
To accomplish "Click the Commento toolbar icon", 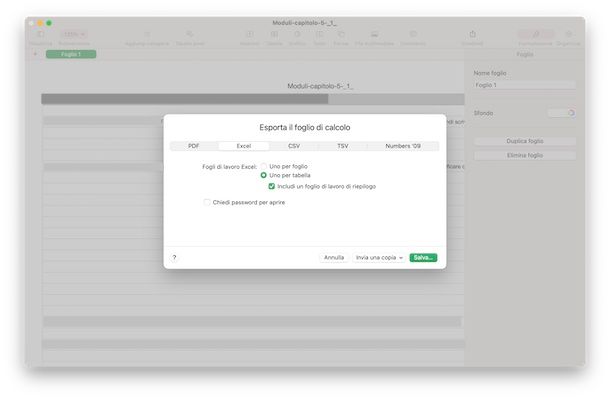I will tap(413, 35).
